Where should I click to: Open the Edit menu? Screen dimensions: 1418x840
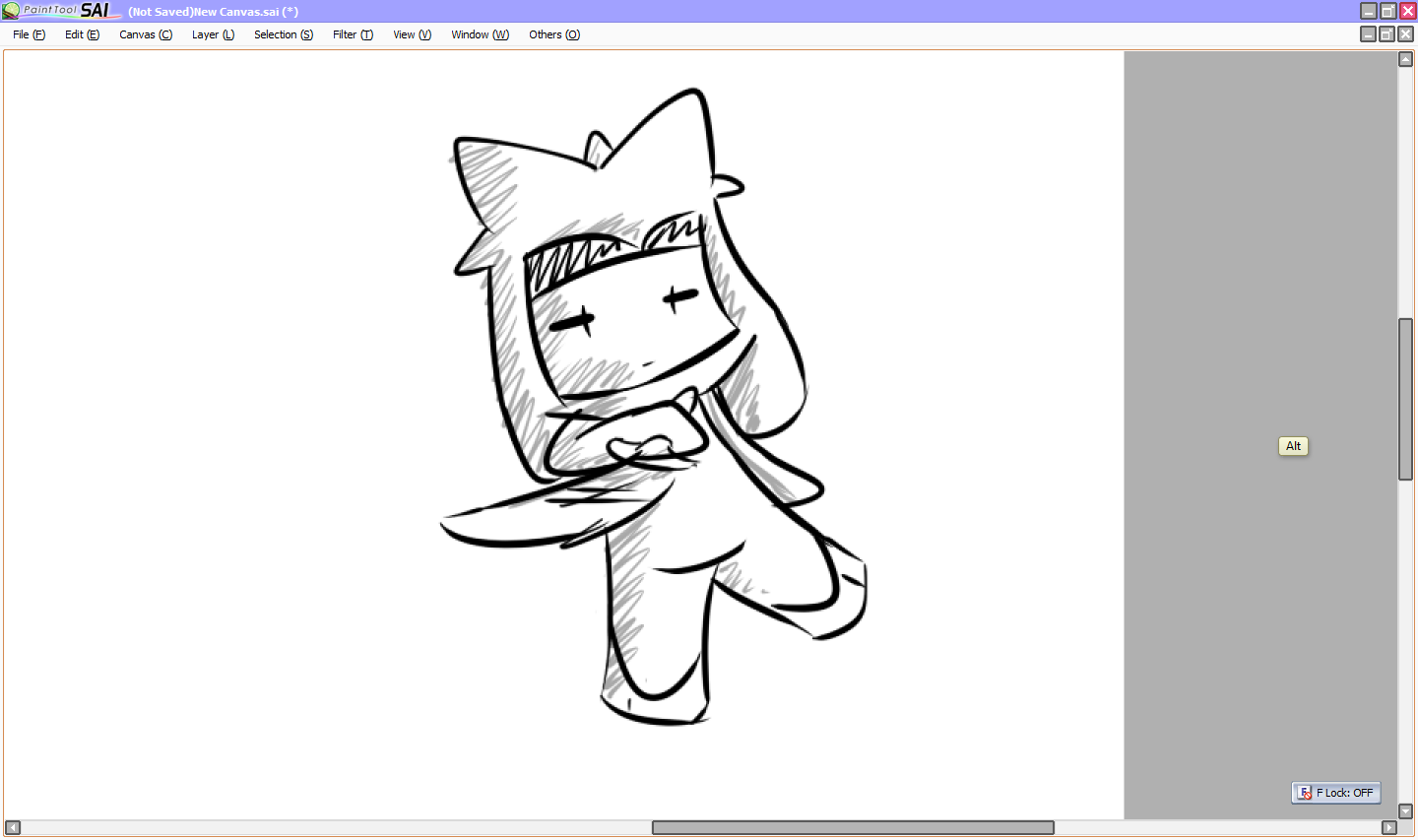point(82,34)
